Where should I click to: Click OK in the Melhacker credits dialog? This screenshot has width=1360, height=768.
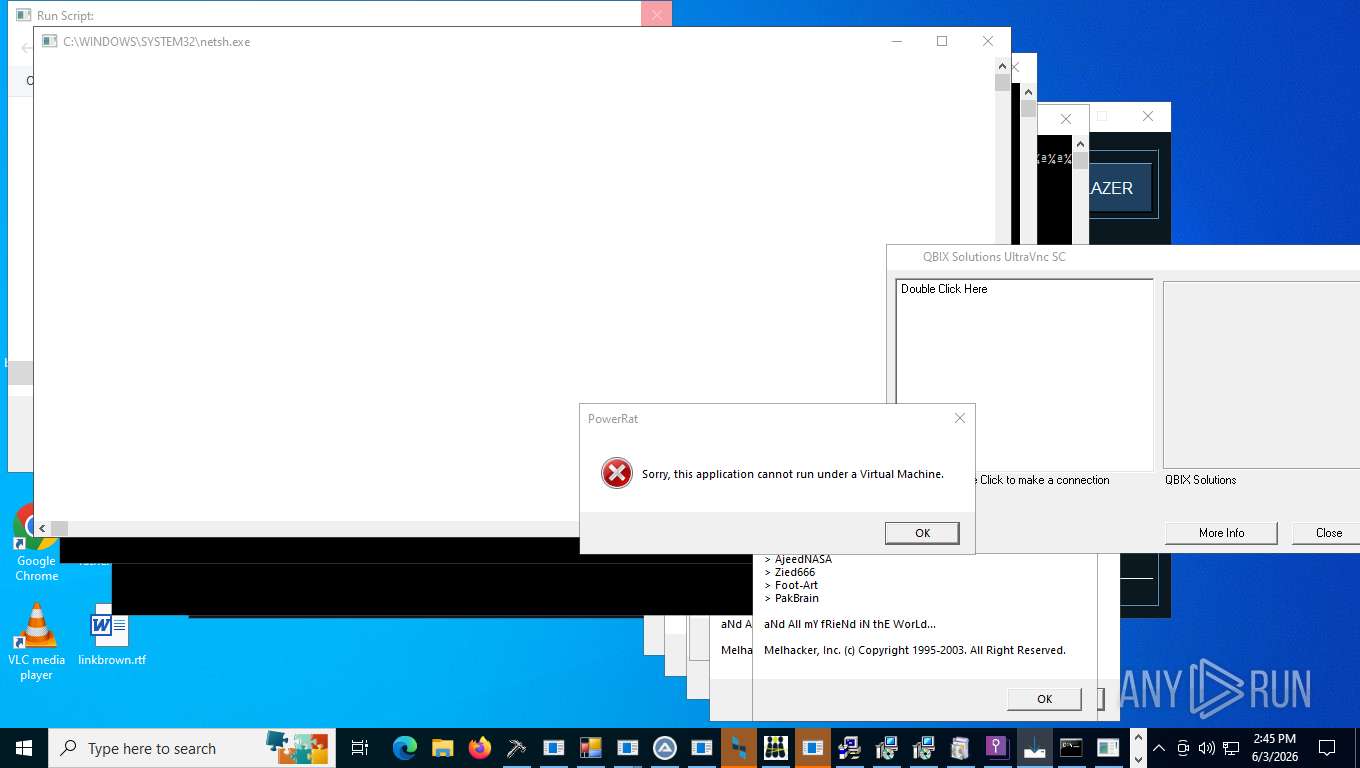(1044, 699)
